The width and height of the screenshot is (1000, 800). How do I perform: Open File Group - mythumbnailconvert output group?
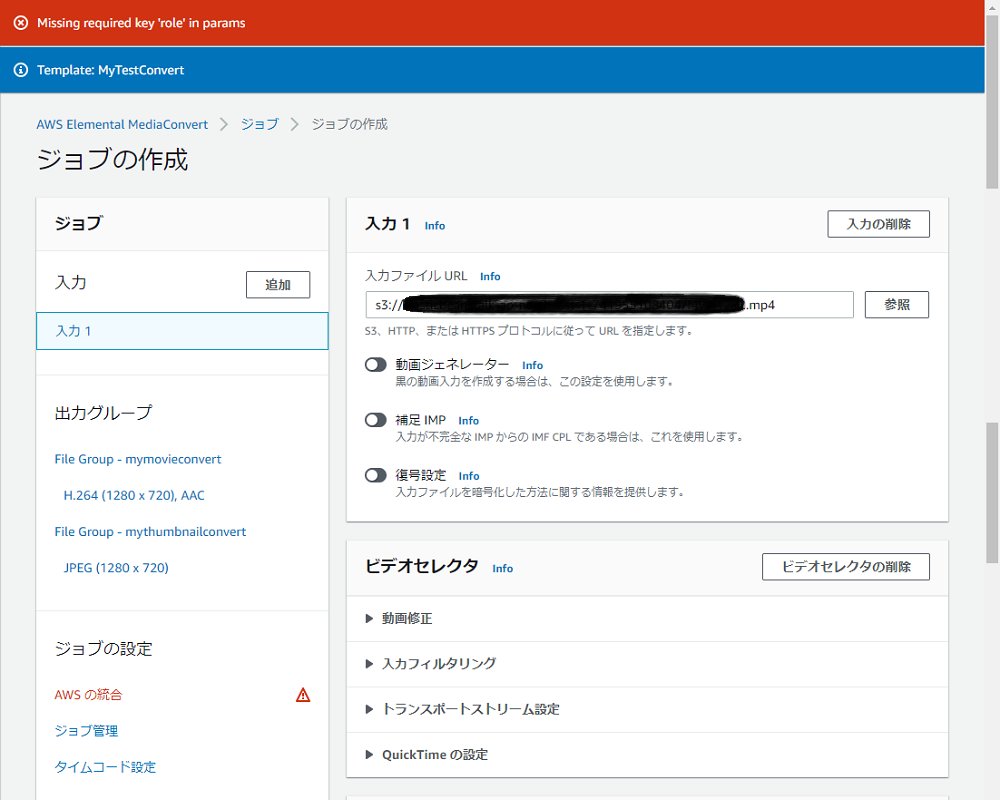coord(150,532)
